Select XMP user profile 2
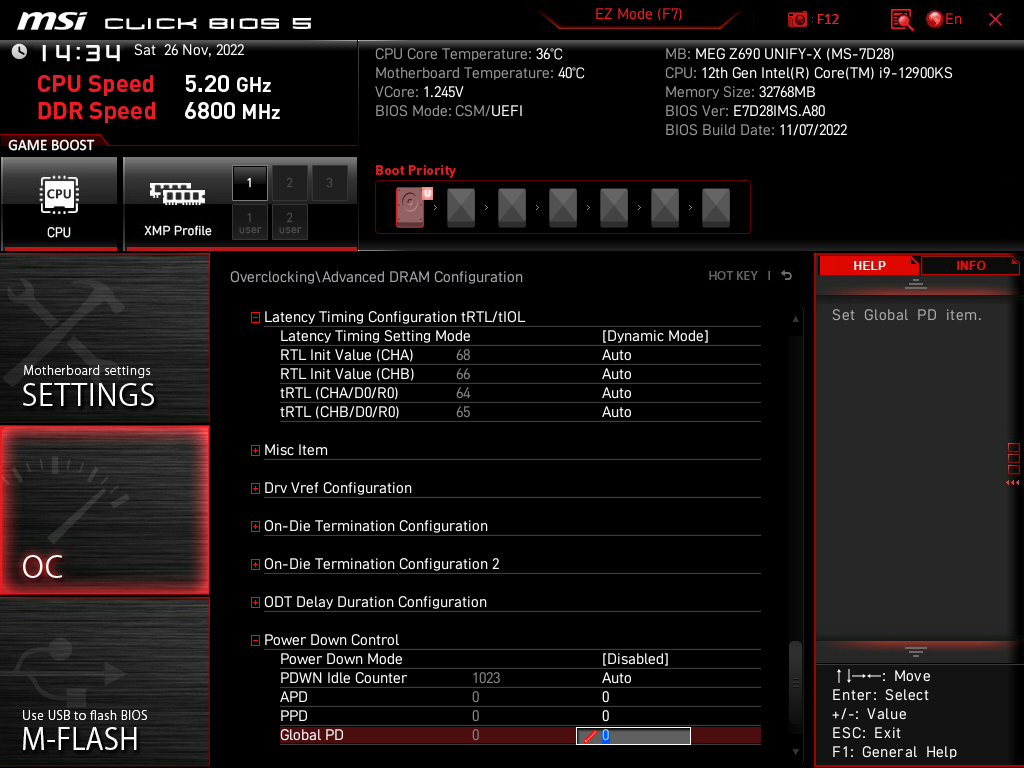The height and width of the screenshot is (768, 1024). 289,222
